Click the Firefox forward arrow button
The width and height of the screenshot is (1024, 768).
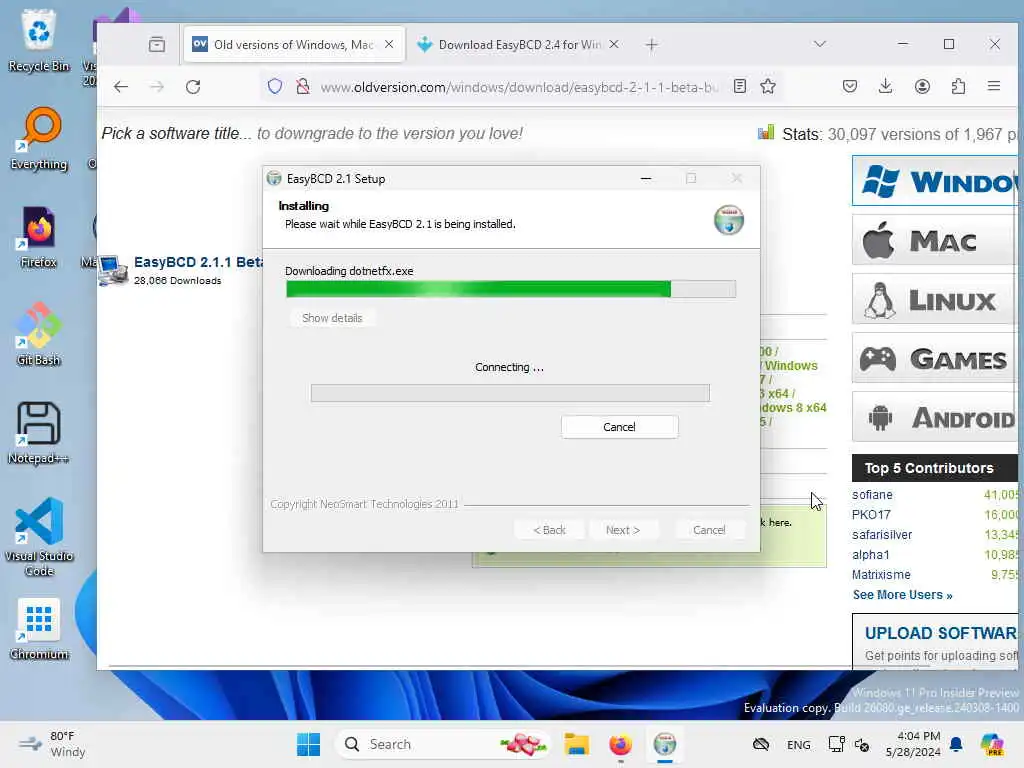157,87
